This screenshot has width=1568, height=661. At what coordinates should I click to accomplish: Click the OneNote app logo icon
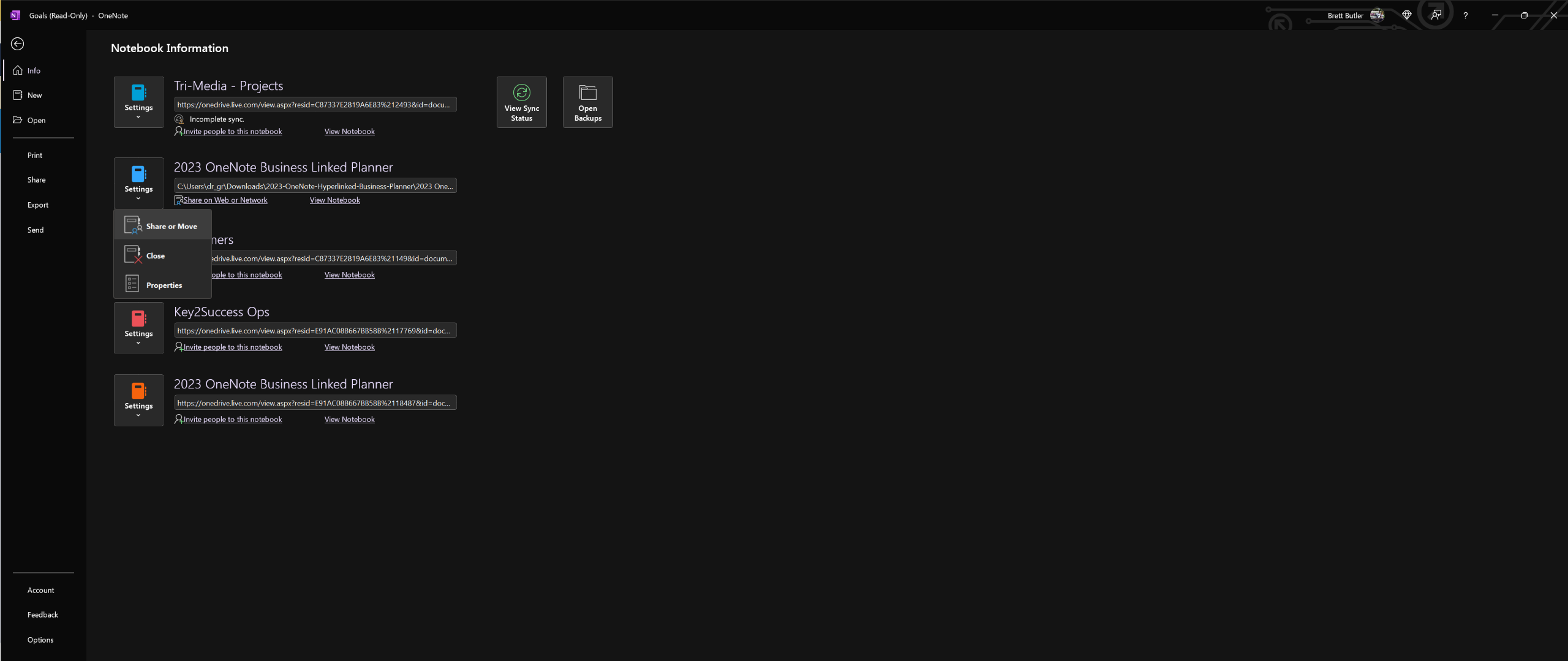click(15, 15)
